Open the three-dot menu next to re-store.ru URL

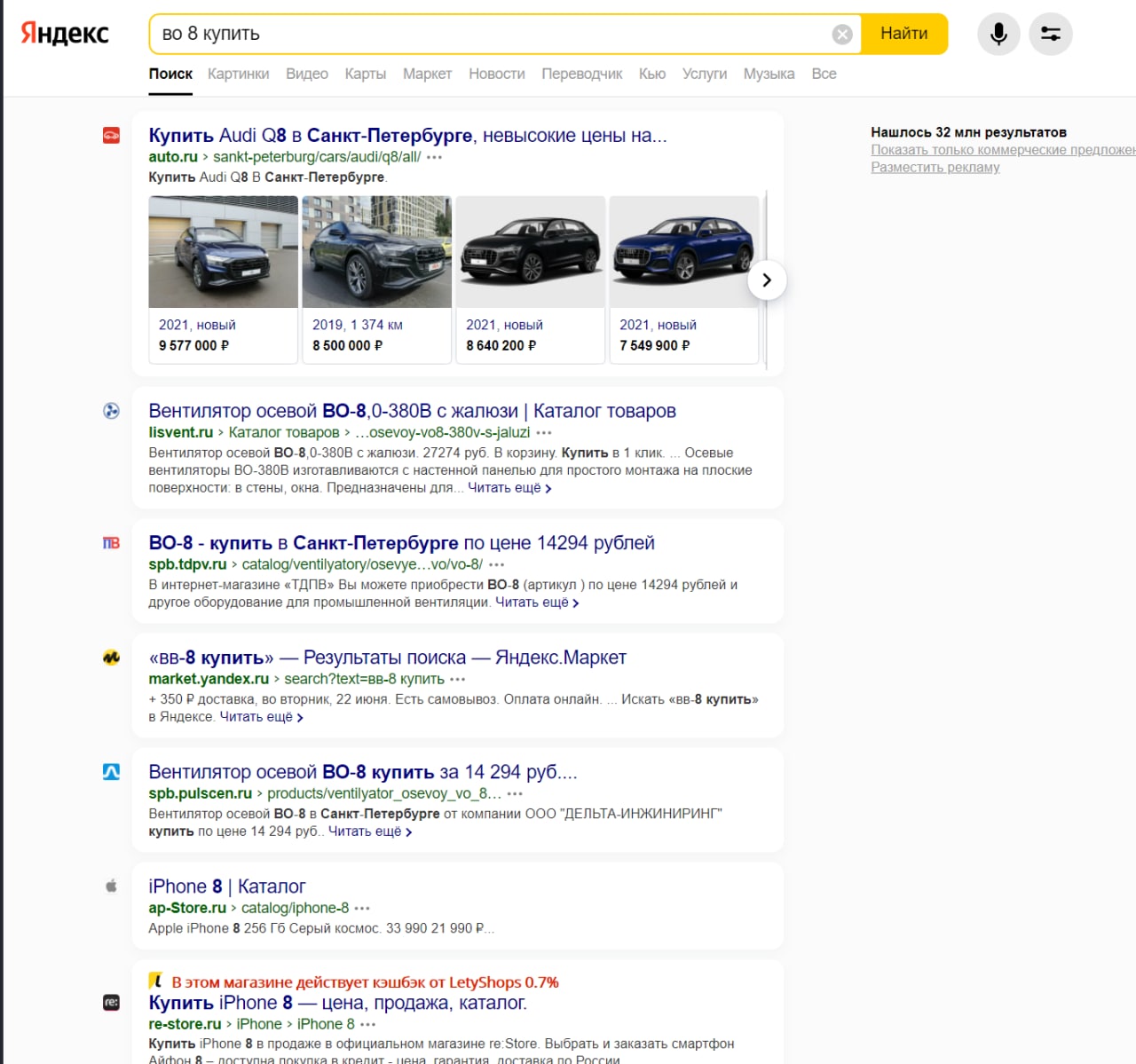368,1024
